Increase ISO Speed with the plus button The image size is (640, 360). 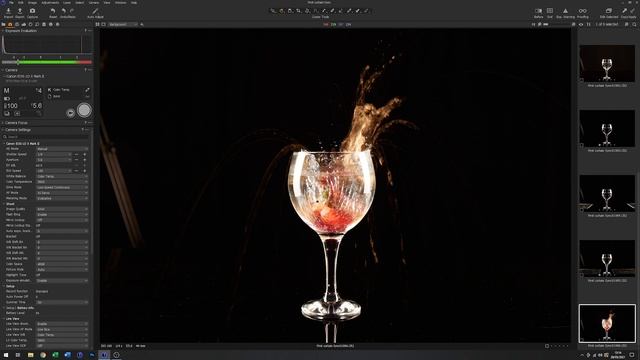tap(84, 171)
